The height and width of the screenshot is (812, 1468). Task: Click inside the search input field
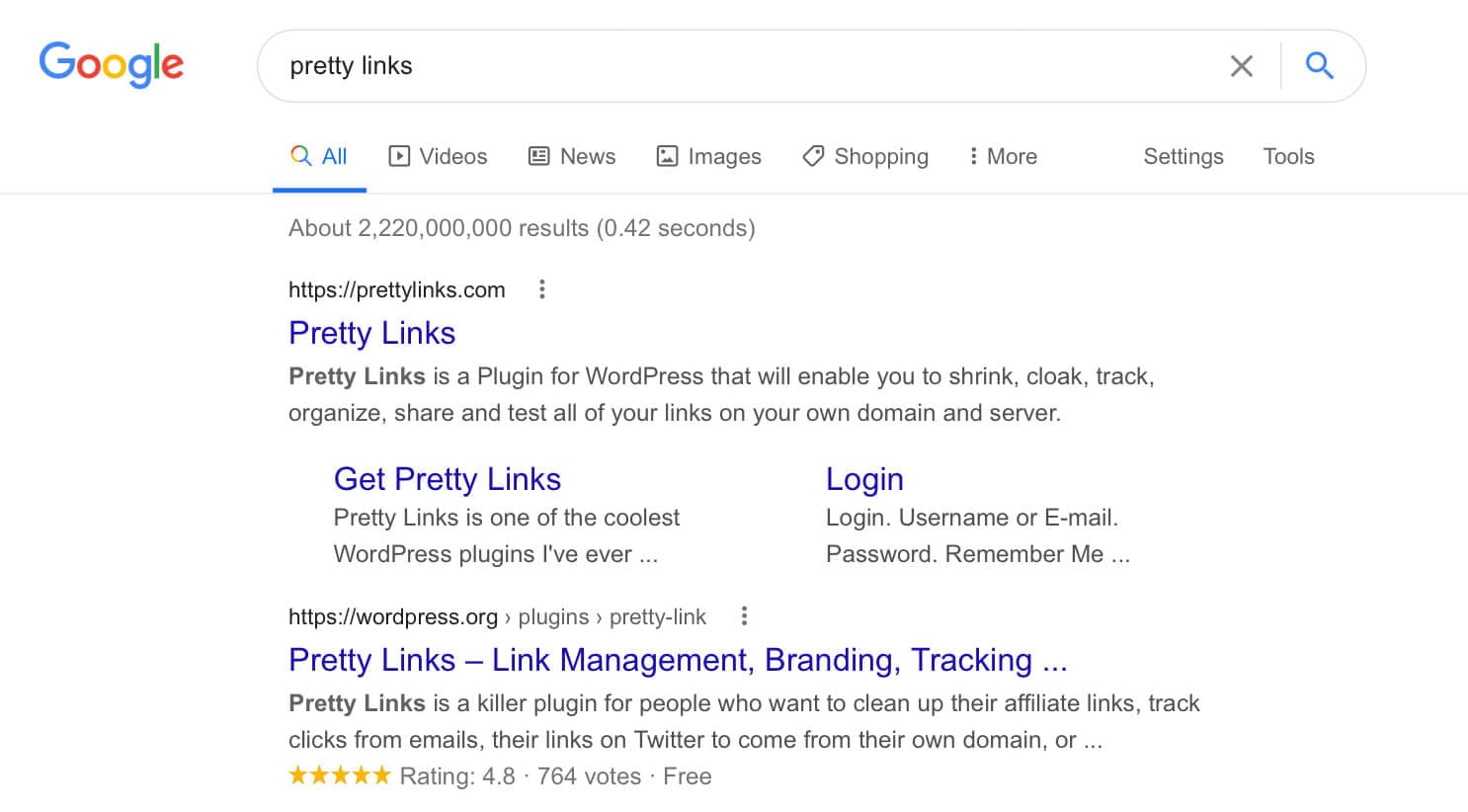[x=741, y=66]
